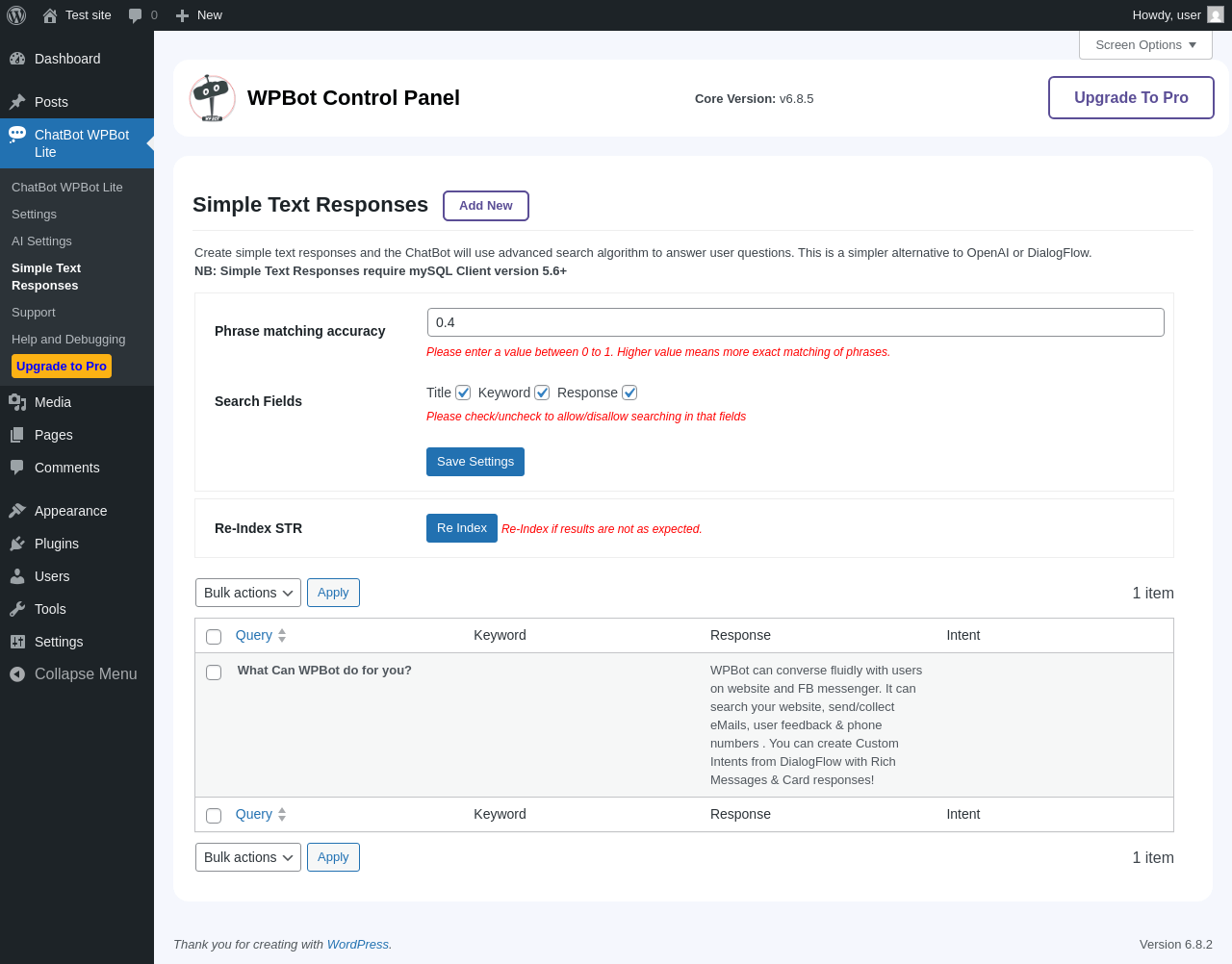Click the Media icon in sidebar
The height and width of the screenshot is (964, 1232).
pos(17,402)
